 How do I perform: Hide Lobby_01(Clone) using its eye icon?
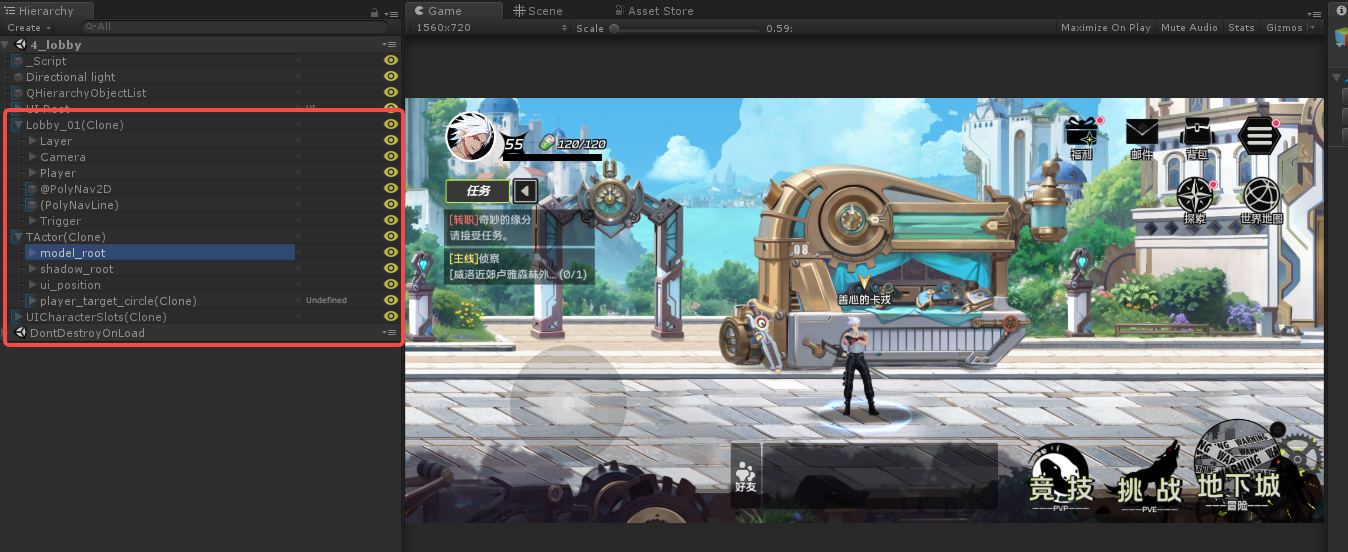(391, 125)
